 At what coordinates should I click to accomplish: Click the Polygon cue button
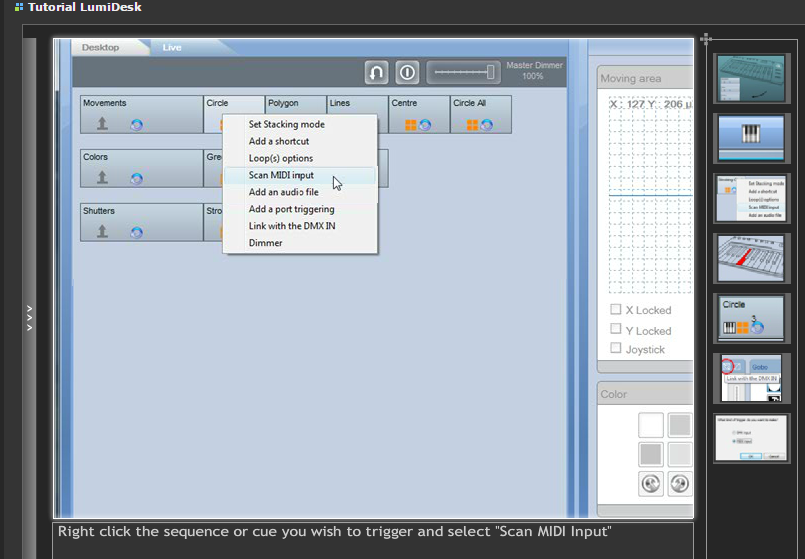coord(296,104)
